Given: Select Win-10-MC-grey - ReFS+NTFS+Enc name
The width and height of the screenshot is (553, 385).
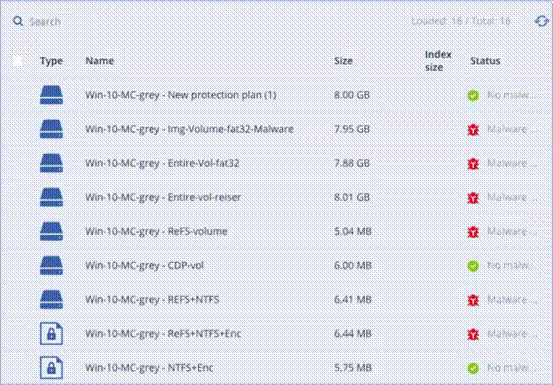Looking at the screenshot, I should tap(163, 334).
